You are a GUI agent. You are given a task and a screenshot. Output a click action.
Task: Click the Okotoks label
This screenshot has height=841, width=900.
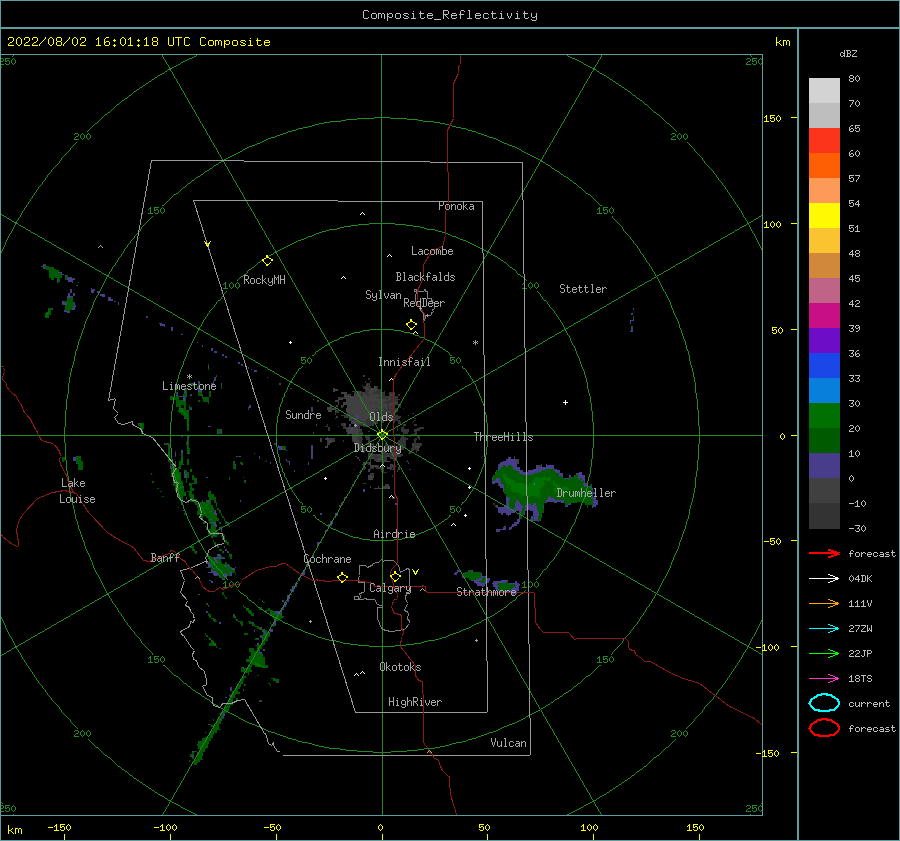point(400,667)
